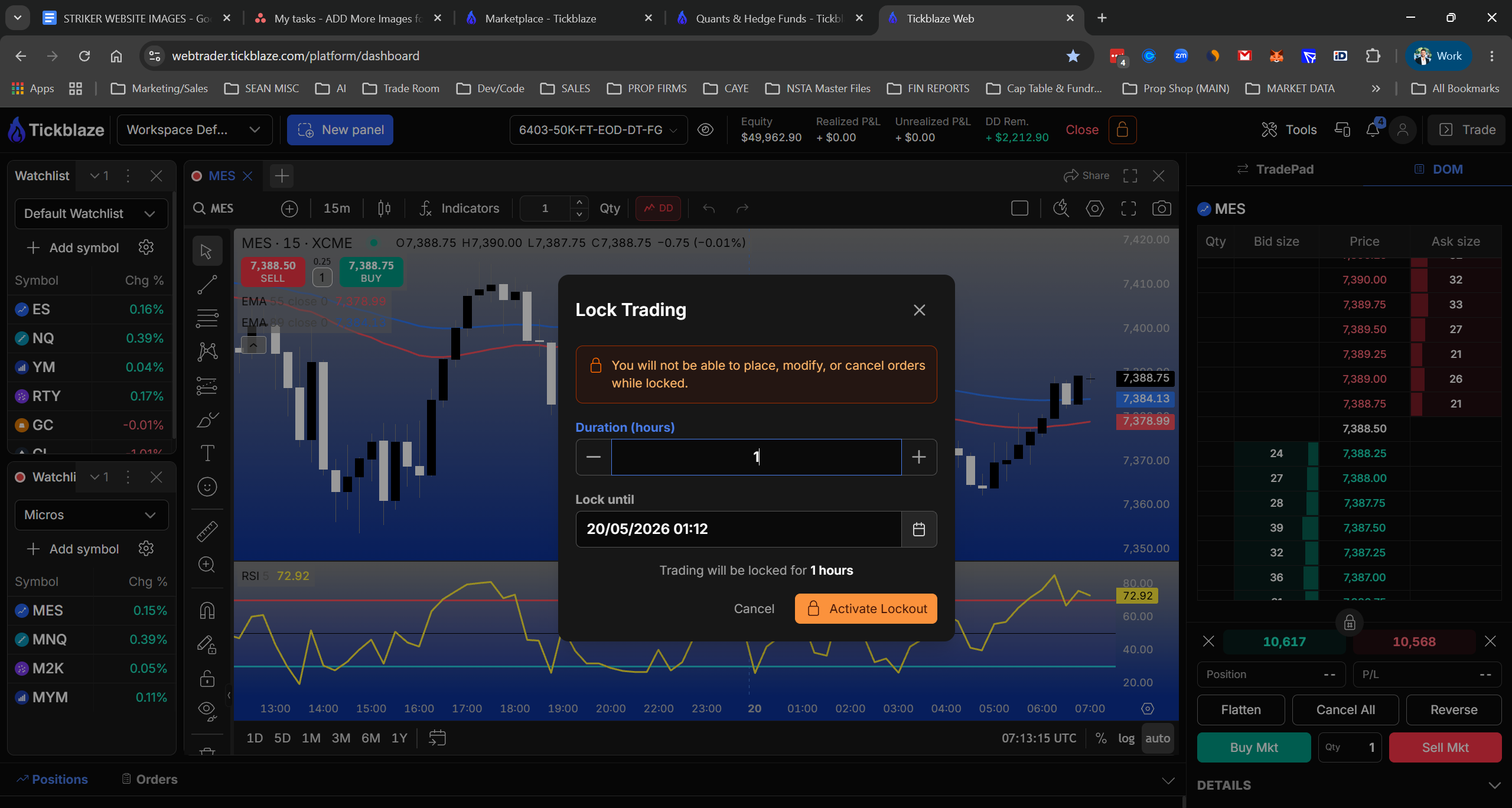
Task: Click Add symbol in Default Watchlist
Action: 73,247
